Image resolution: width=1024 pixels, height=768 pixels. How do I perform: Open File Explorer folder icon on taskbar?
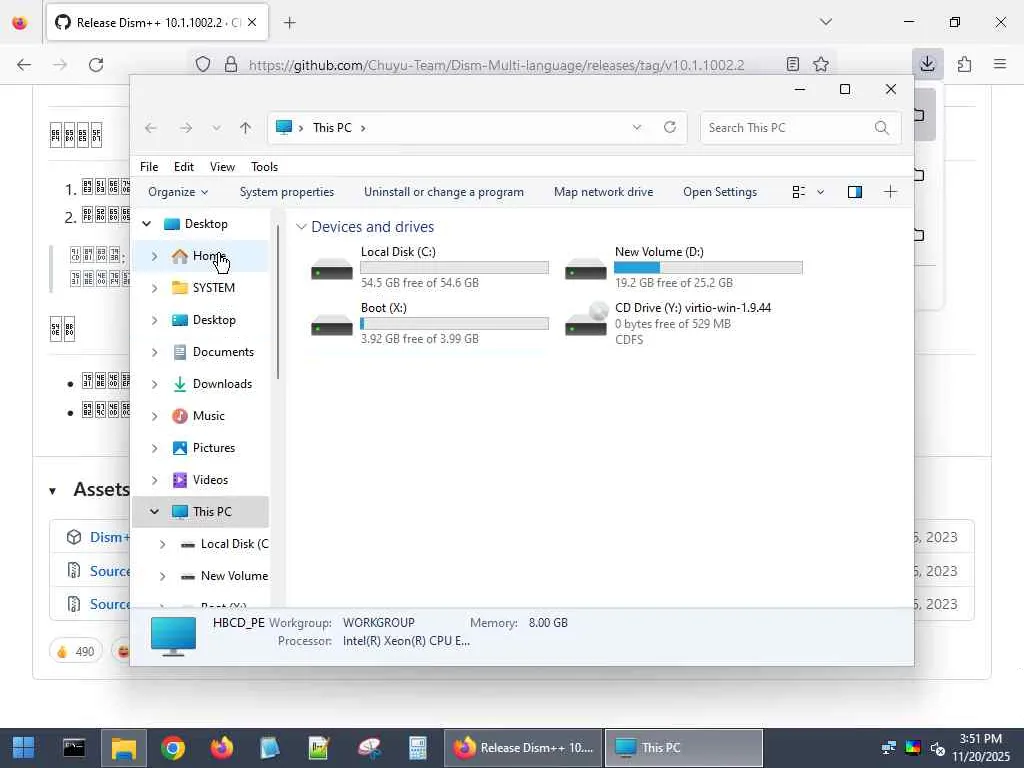click(x=123, y=748)
